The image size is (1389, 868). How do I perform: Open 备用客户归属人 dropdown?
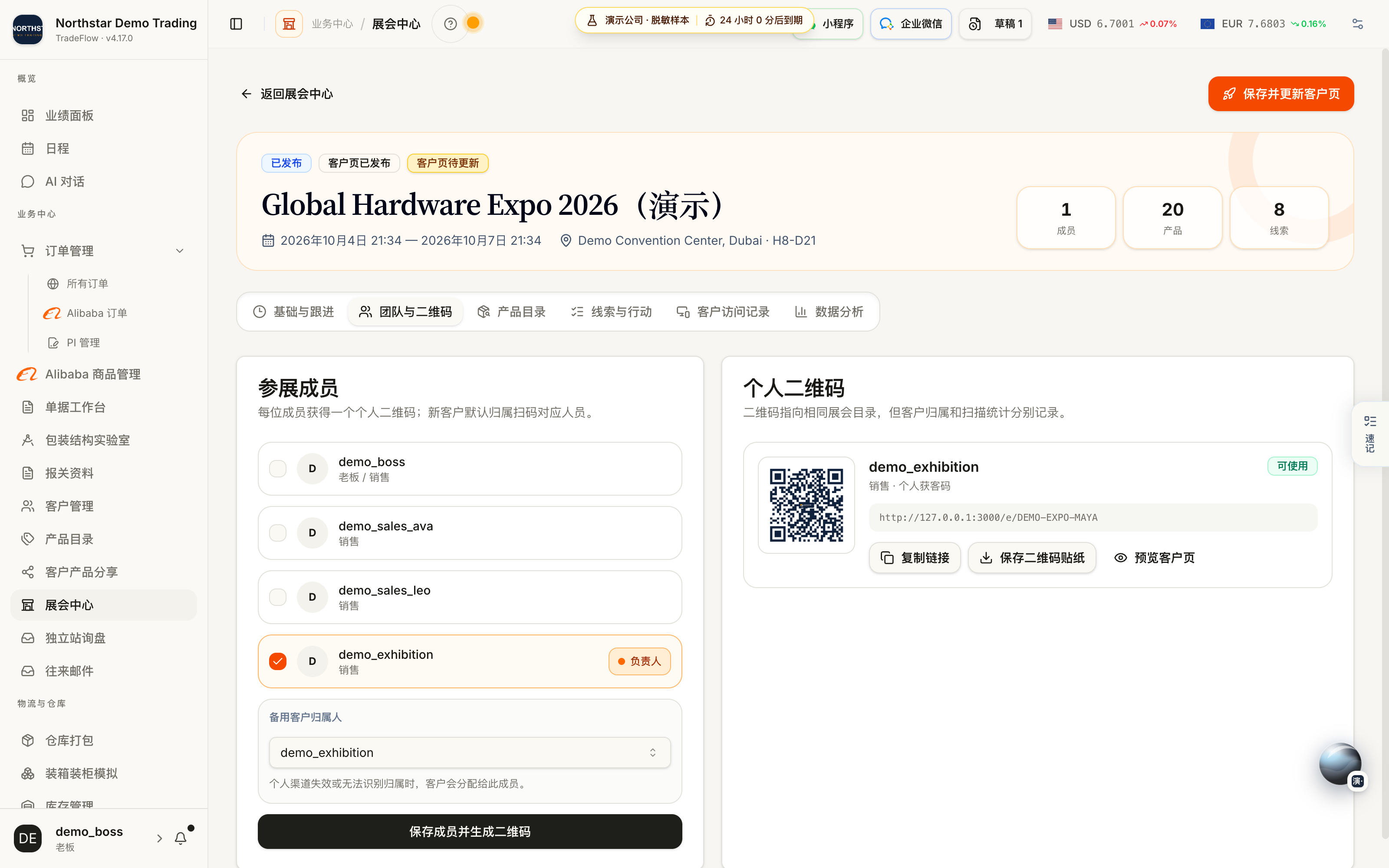[x=470, y=753]
